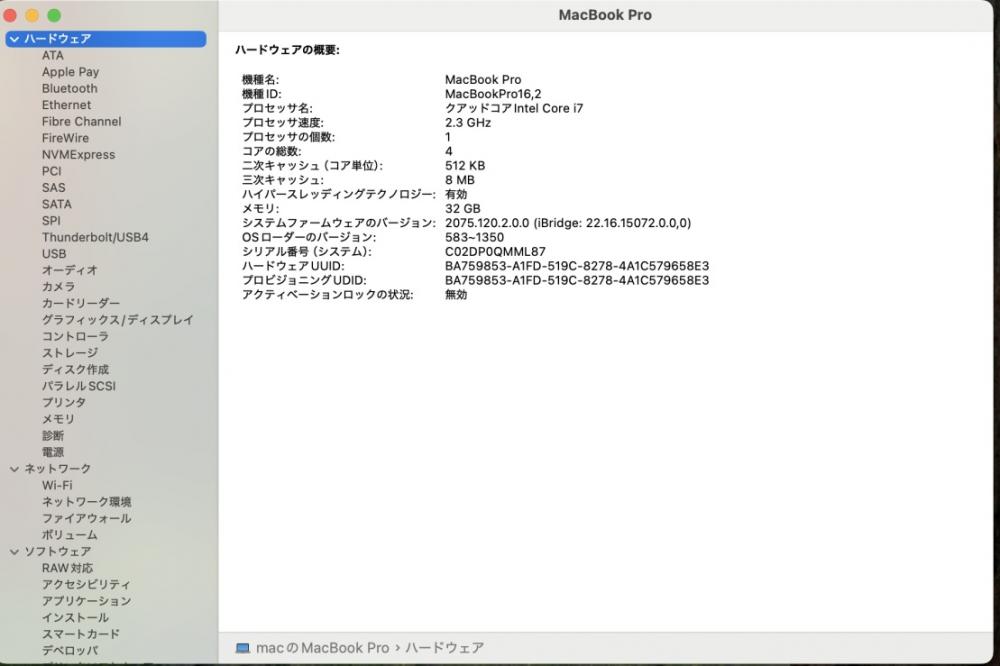The height and width of the screenshot is (666, 1000).
Task: Minimize the window with the yellow button
Action: (x=32, y=15)
